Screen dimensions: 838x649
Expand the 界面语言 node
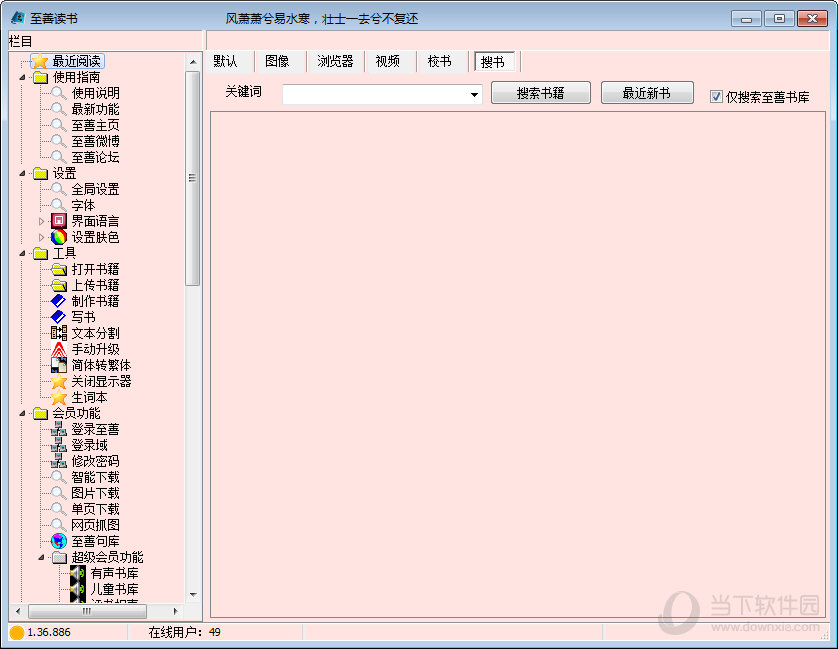pyautogui.click(x=41, y=221)
